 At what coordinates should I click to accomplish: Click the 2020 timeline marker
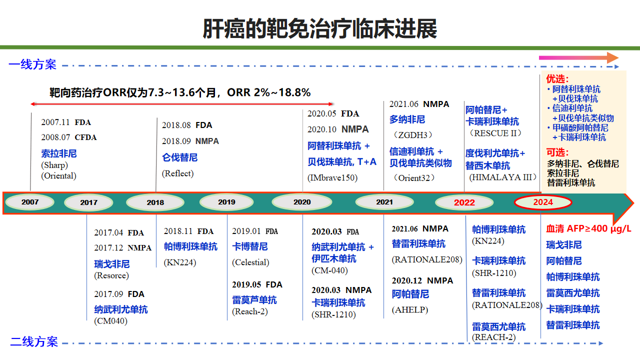coord(302,202)
